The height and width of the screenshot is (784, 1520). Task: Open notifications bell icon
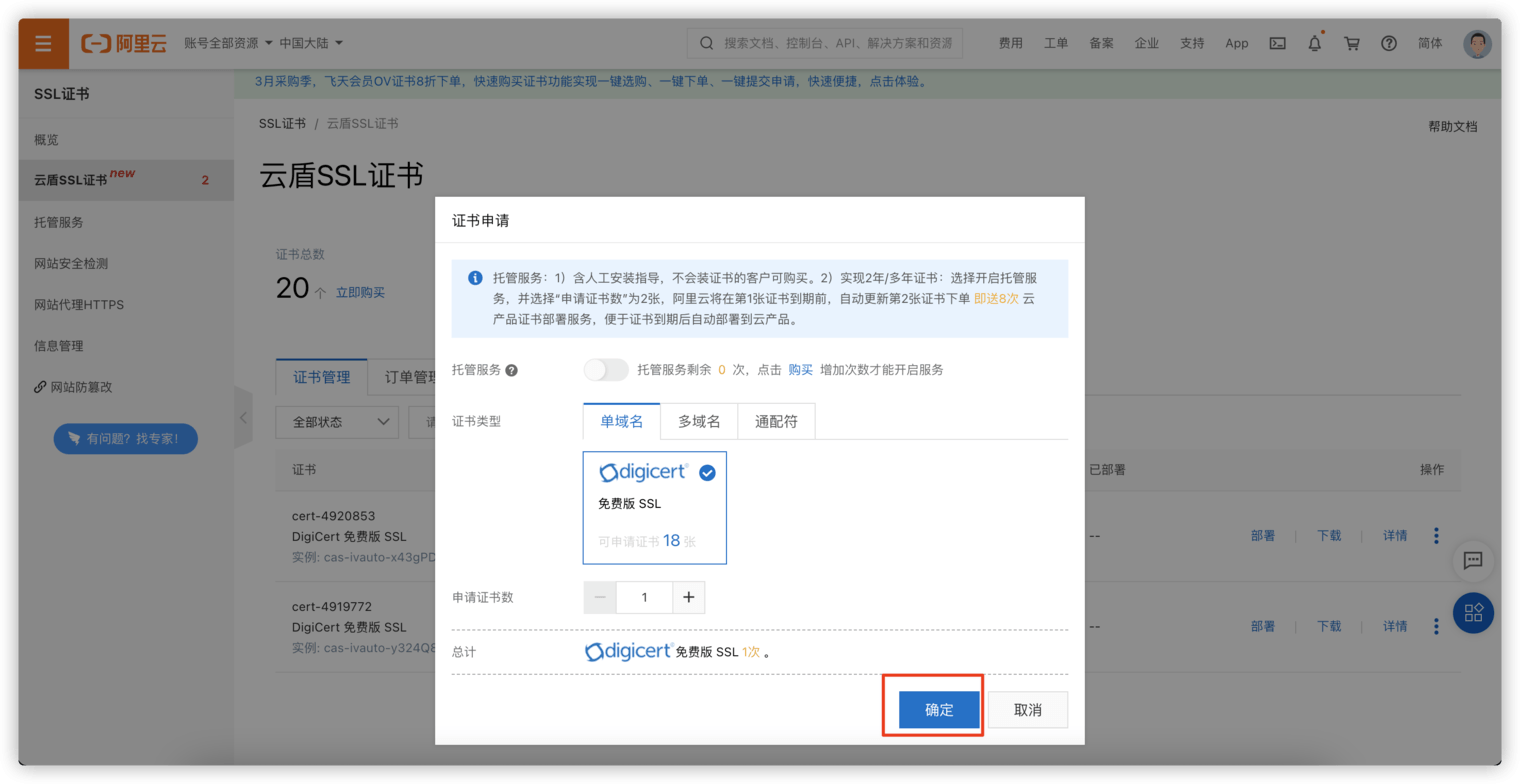(1314, 44)
